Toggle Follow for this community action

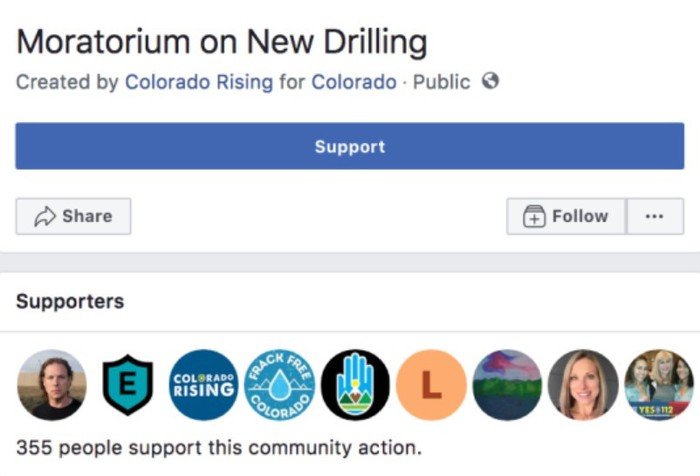click(x=566, y=216)
